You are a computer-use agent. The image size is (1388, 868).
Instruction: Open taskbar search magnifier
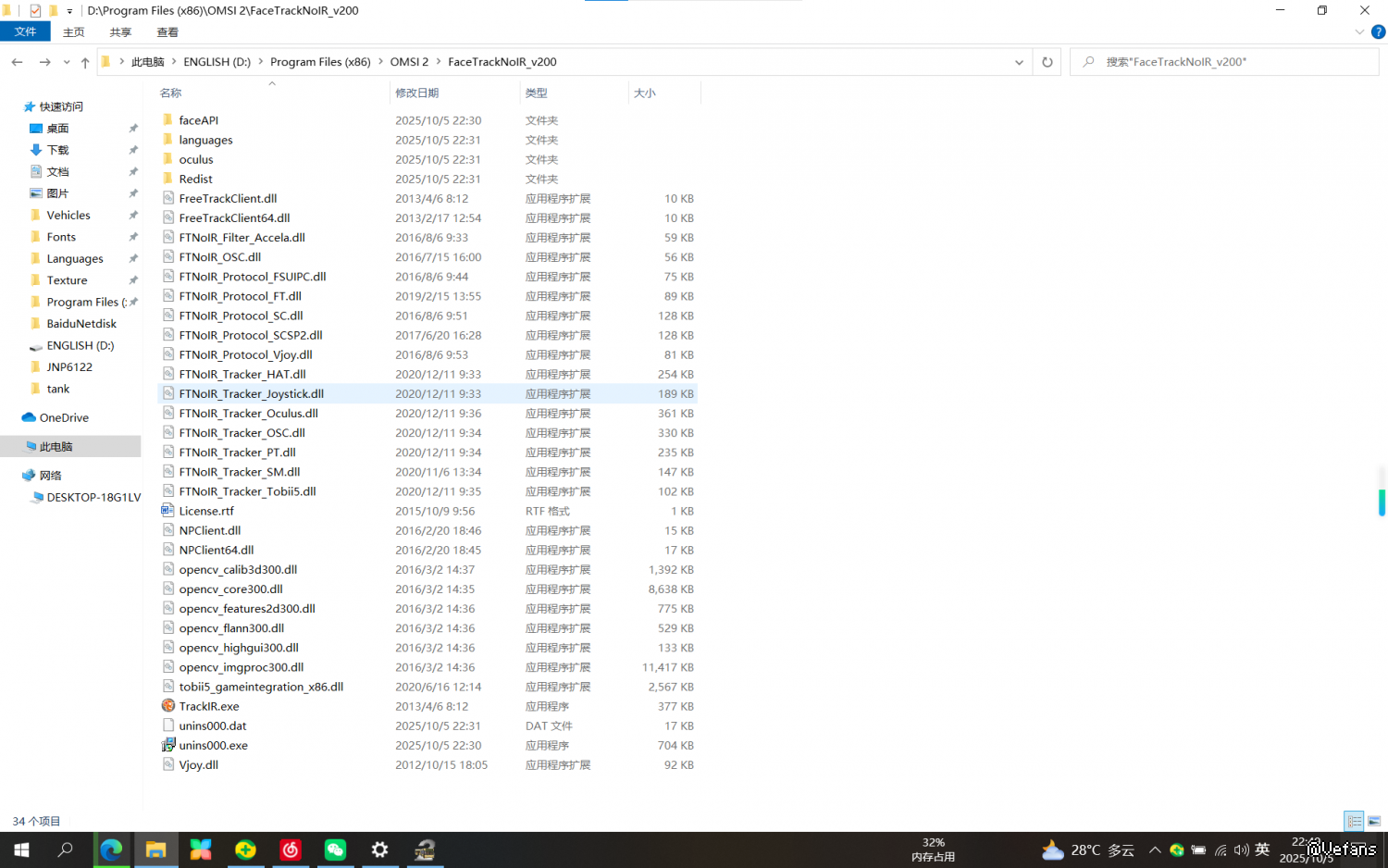[x=66, y=849]
